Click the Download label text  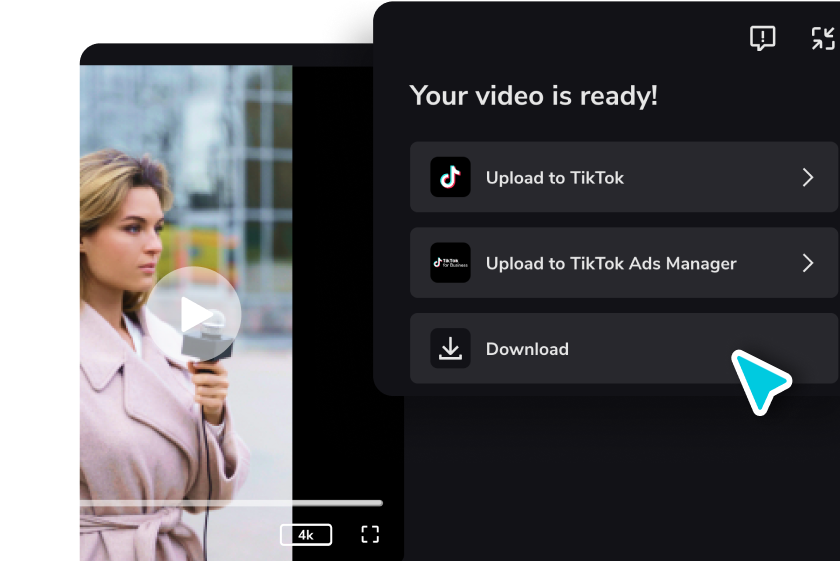tap(527, 349)
